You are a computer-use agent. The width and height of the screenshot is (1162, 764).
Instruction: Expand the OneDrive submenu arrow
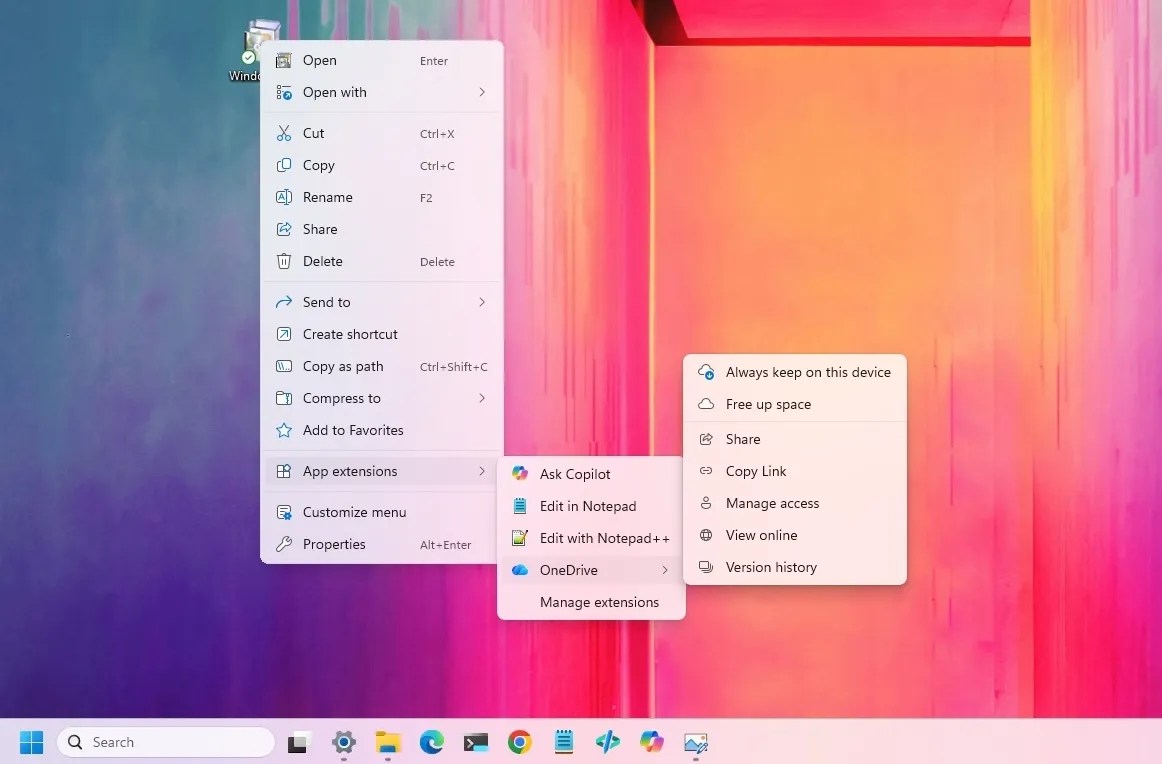click(x=665, y=570)
